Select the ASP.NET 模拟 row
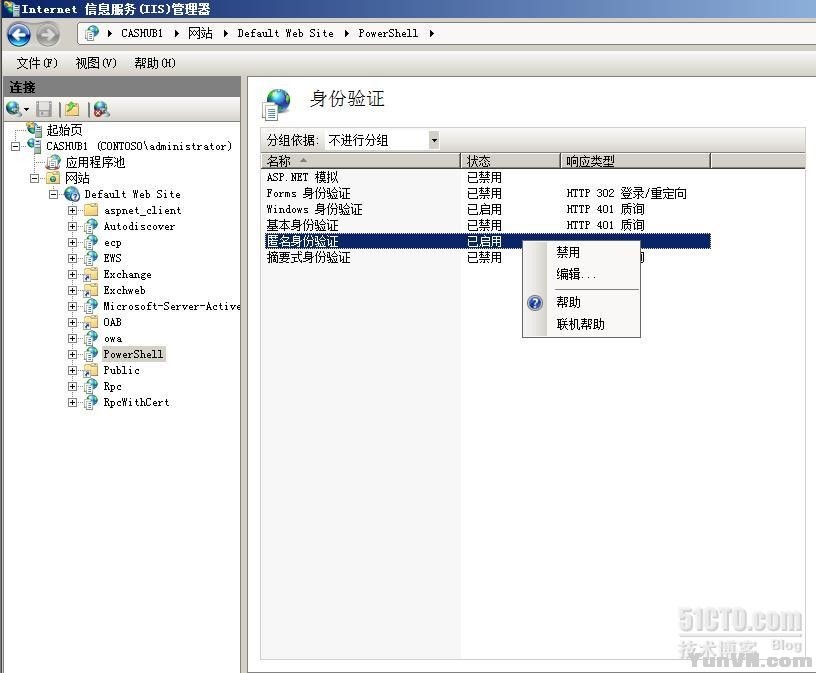816x673 pixels. click(x=486, y=177)
